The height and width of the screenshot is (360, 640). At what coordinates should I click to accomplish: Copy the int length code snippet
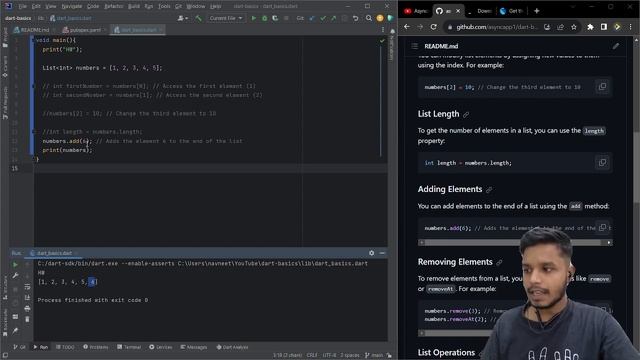(x=602, y=162)
